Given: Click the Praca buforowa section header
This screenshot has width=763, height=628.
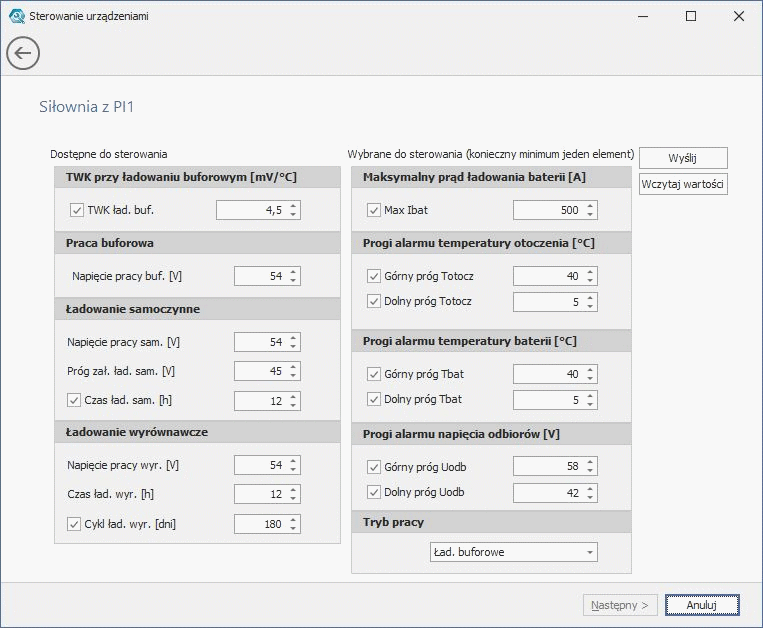Looking at the screenshot, I should pyautogui.click(x=198, y=243).
